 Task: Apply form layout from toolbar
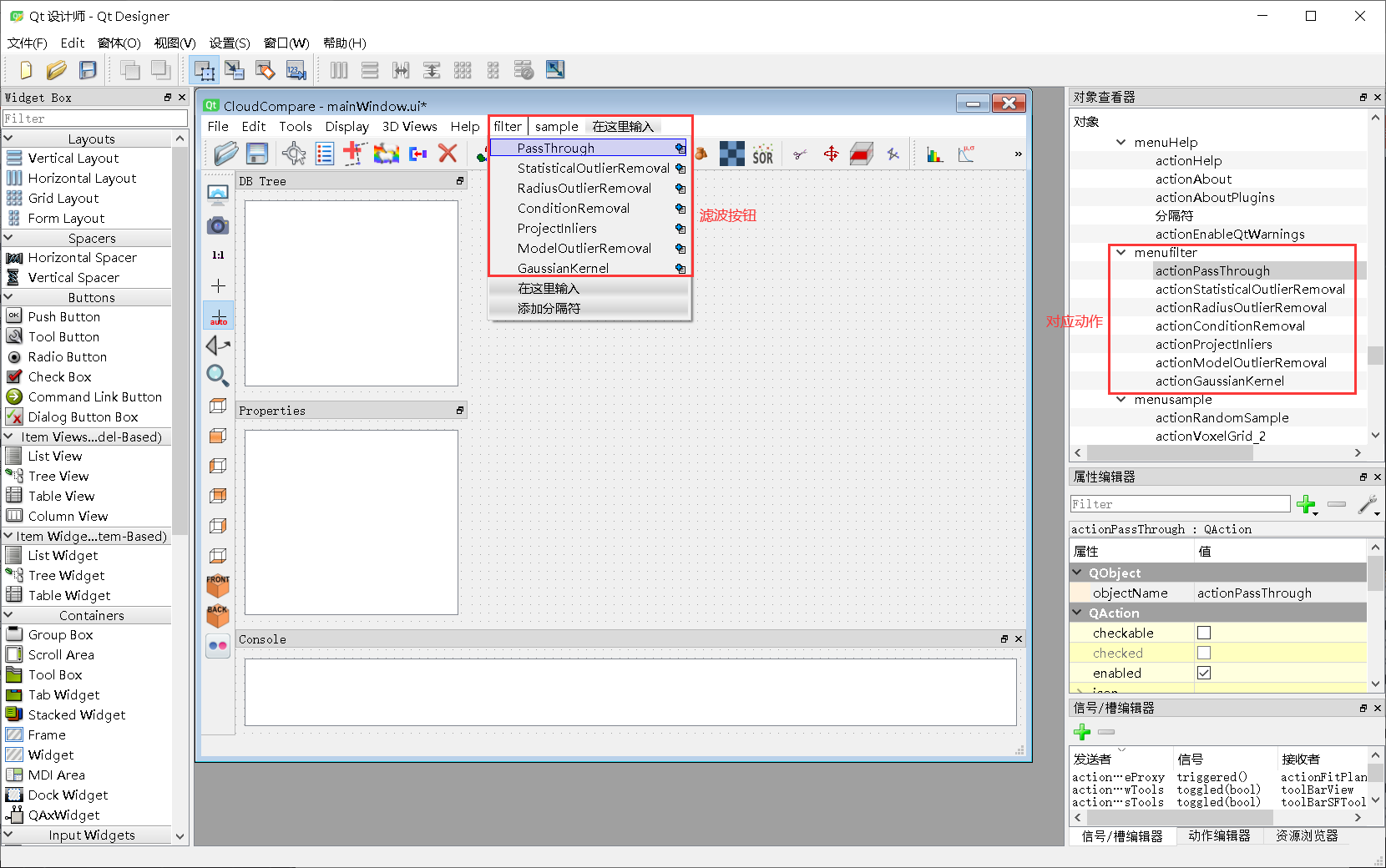coord(493,70)
